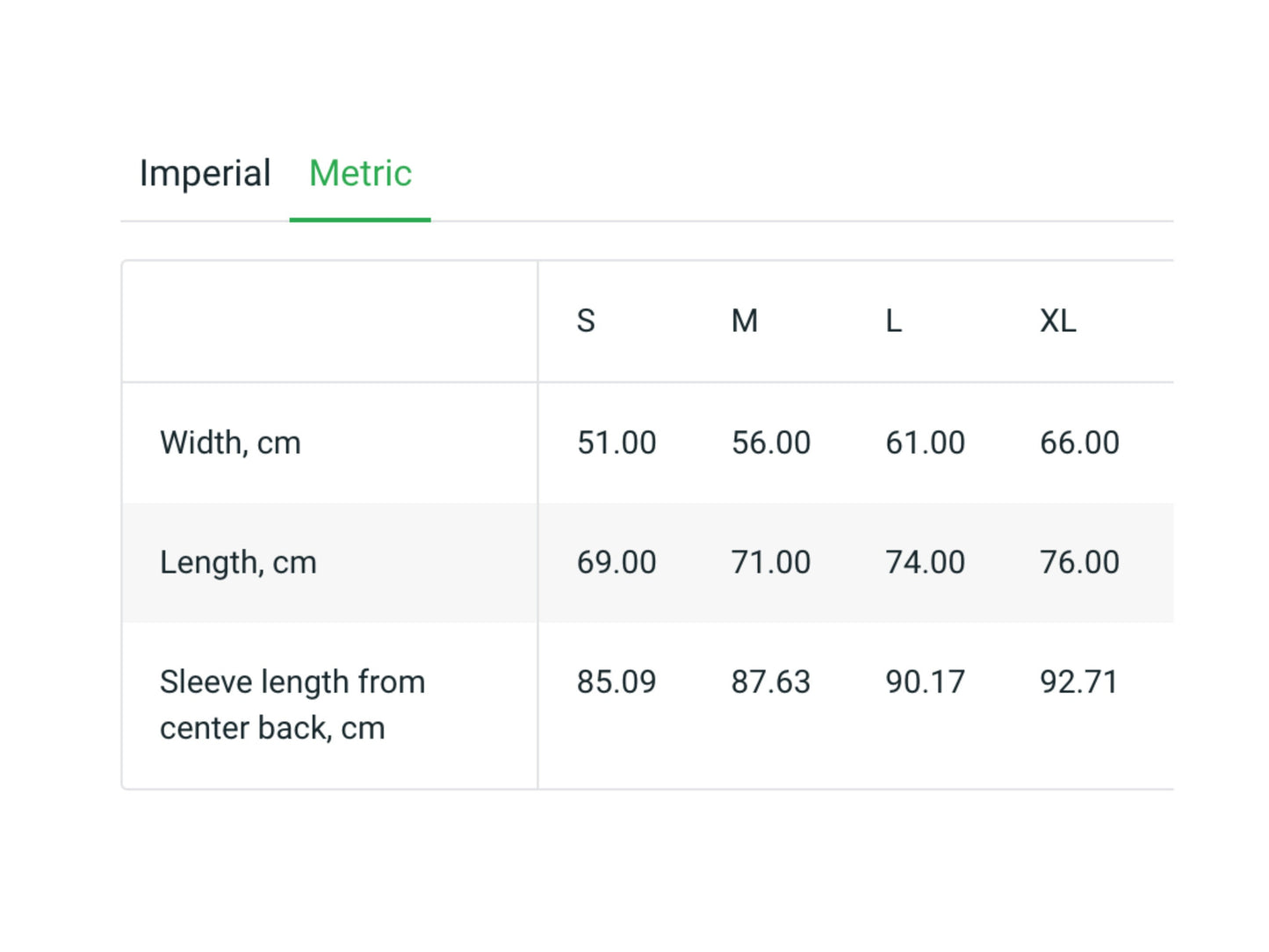
Task: Click the S size column header
Action: pos(586,321)
